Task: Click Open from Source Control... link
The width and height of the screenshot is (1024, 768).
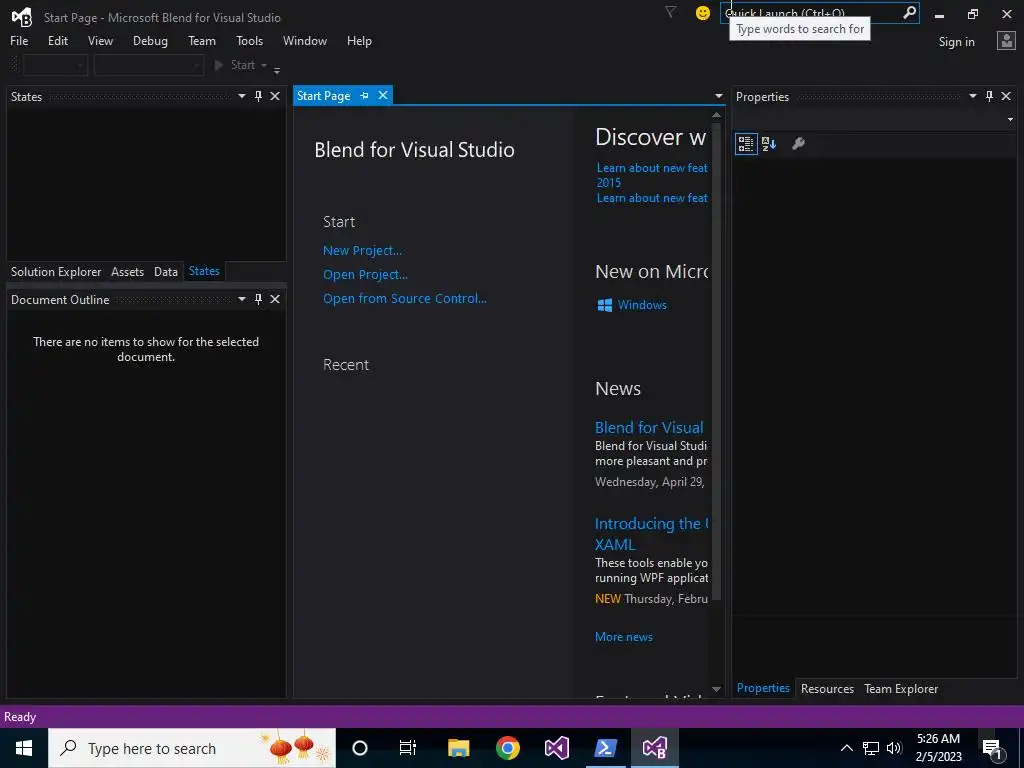Action: [404, 298]
